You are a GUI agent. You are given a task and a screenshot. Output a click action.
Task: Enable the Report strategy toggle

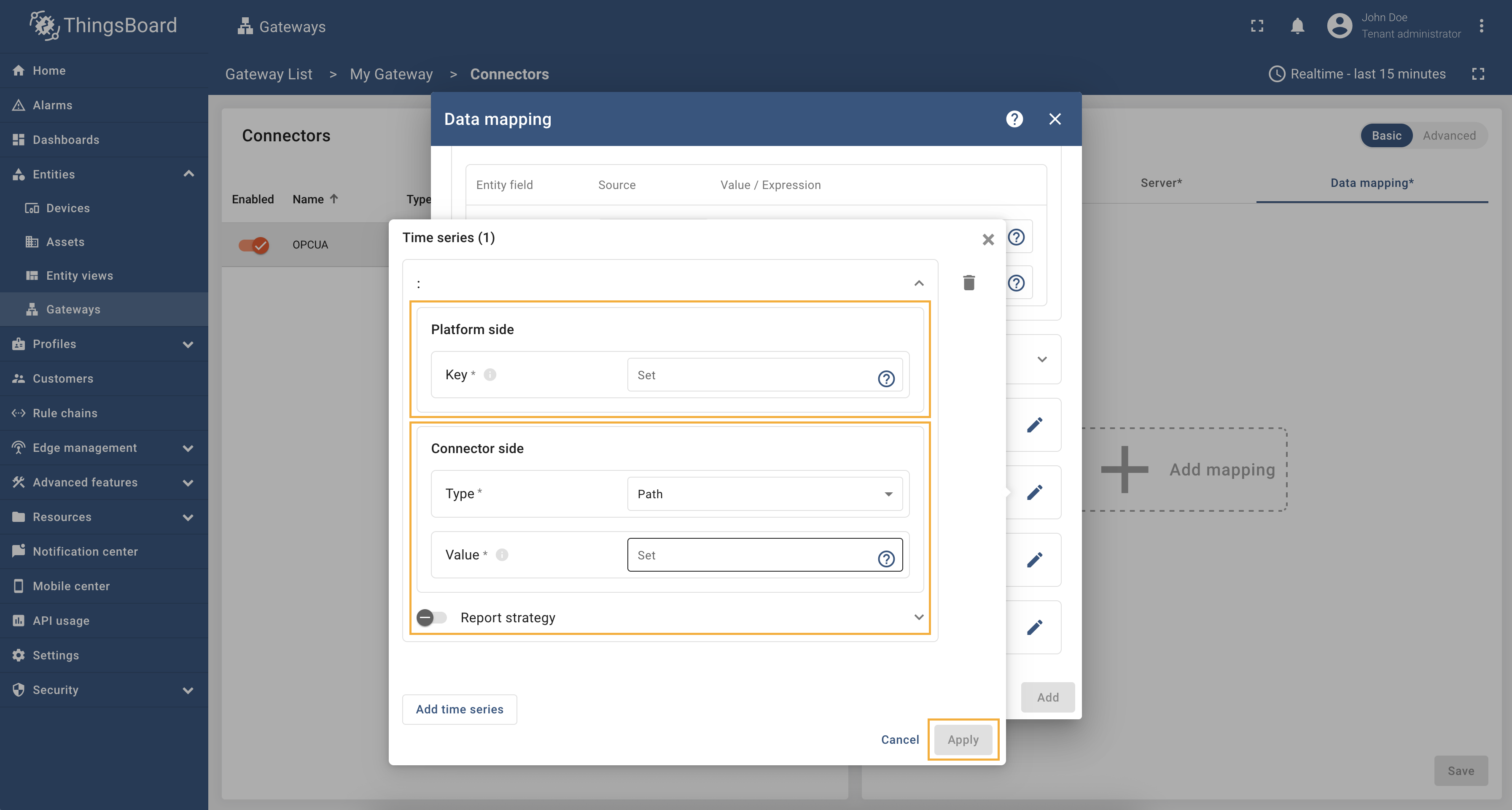[432, 617]
